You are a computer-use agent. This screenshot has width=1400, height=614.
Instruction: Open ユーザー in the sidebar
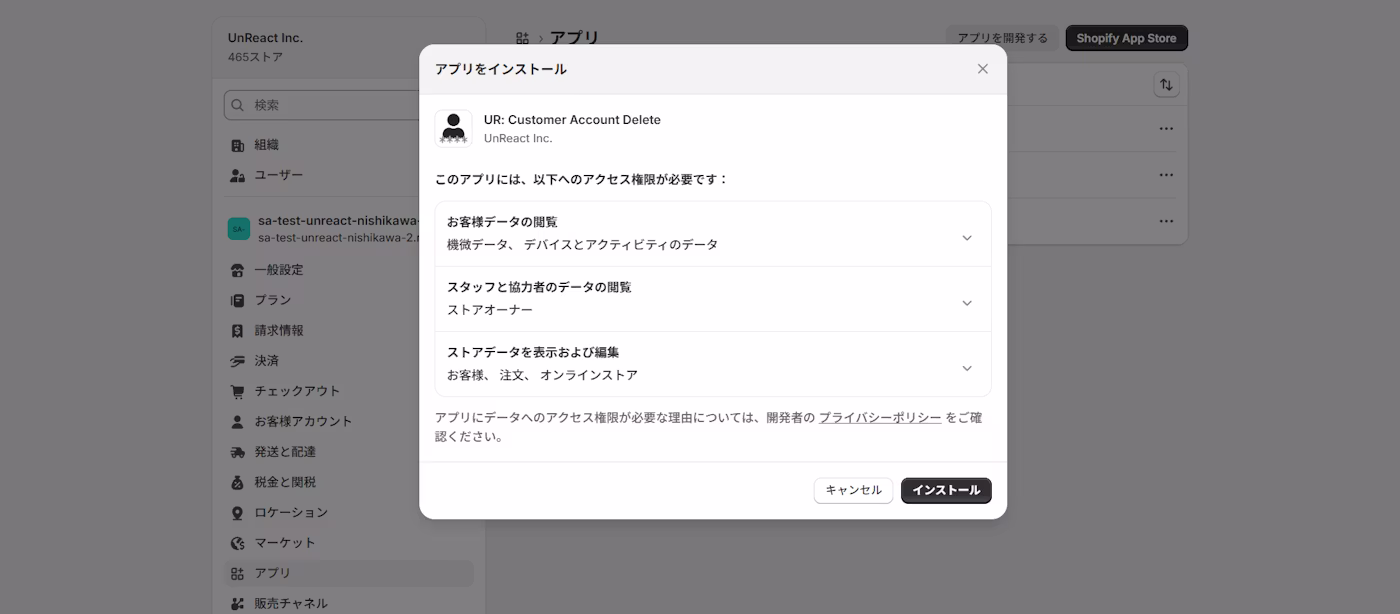tap(348, 175)
